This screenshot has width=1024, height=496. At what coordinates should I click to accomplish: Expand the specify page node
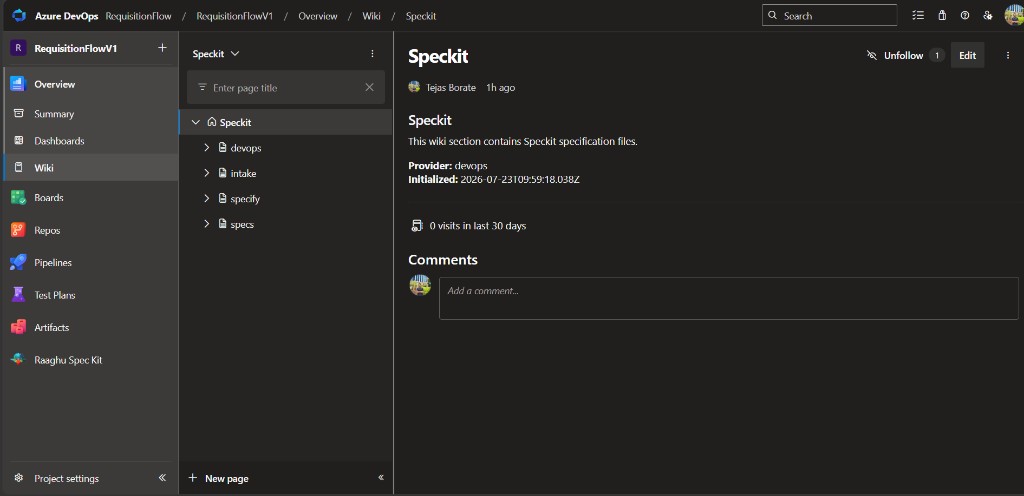point(206,198)
